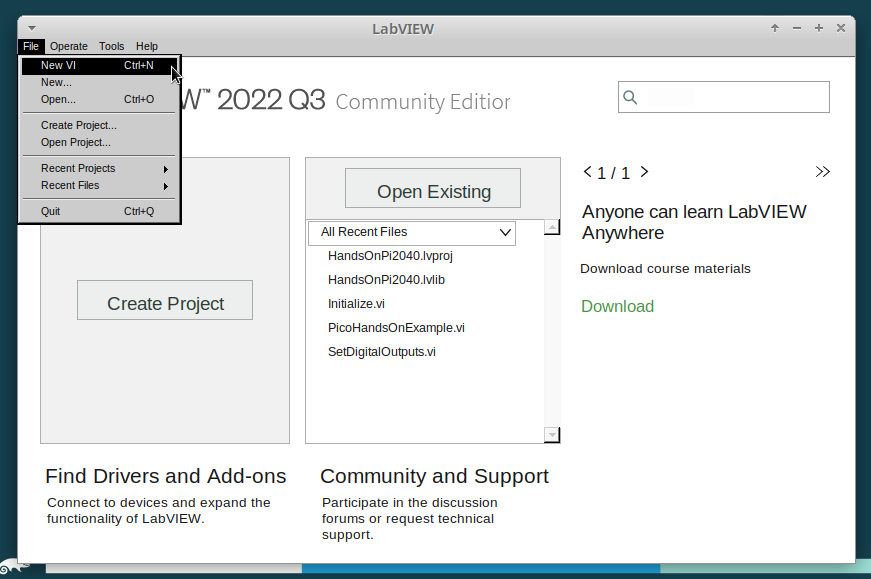Open HandsOnPi2040.lvlib from recent list
The image size is (871, 579).
386,279
